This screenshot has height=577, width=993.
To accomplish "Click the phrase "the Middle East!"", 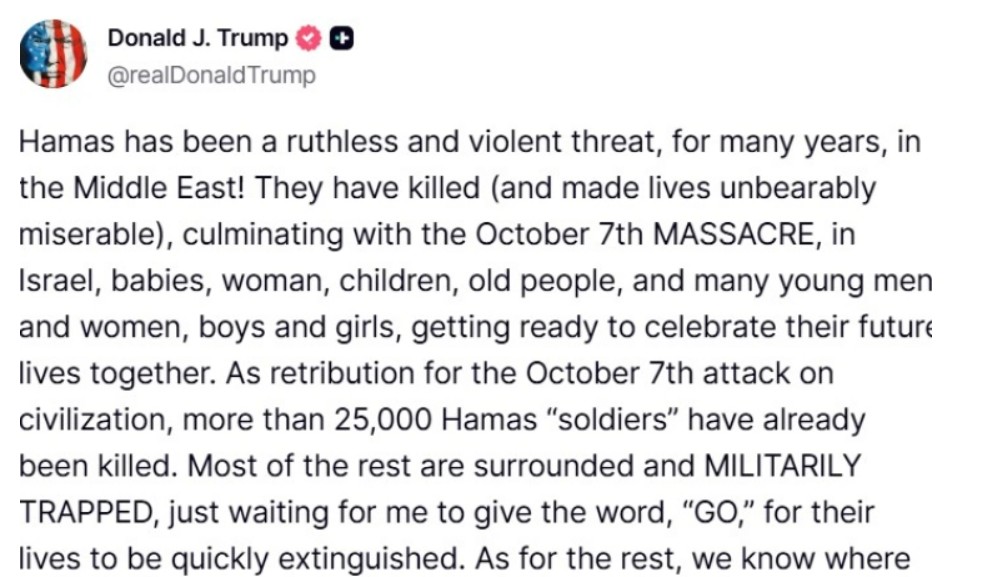I will pyautogui.click(x=142, y=189).
